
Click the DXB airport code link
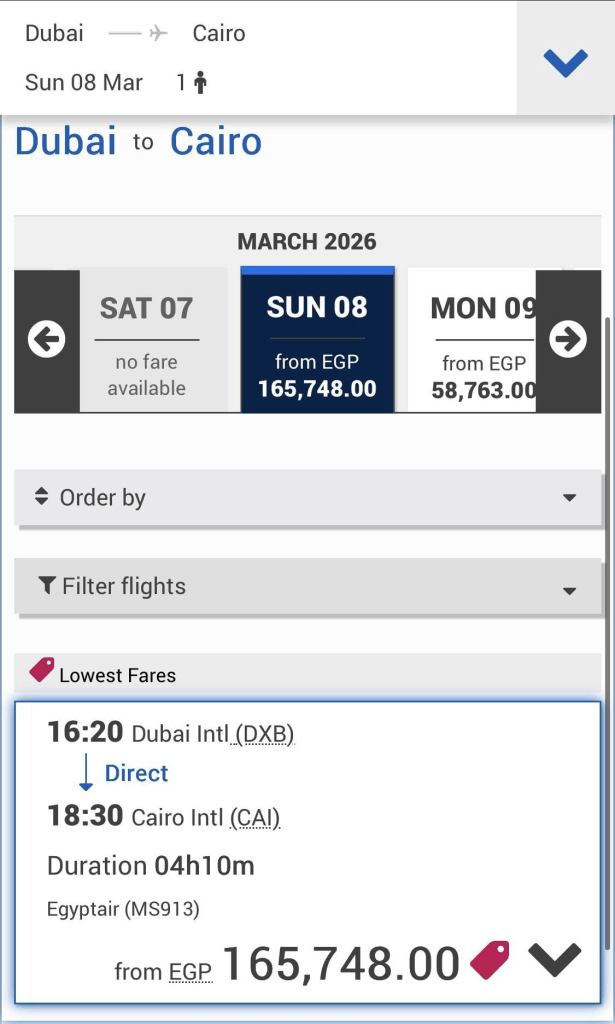pyautogui.click(x=265, y=734)
